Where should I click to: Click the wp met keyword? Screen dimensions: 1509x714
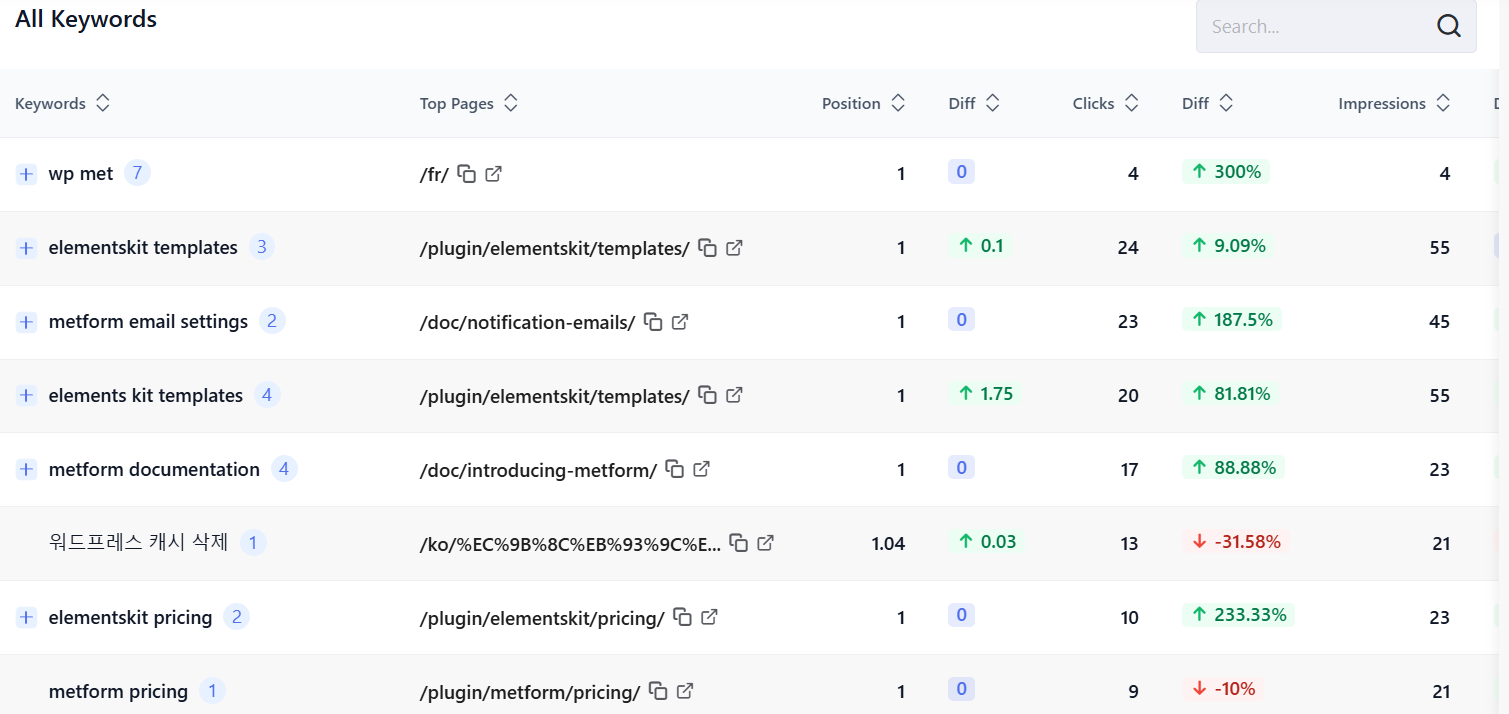(81, 174)
